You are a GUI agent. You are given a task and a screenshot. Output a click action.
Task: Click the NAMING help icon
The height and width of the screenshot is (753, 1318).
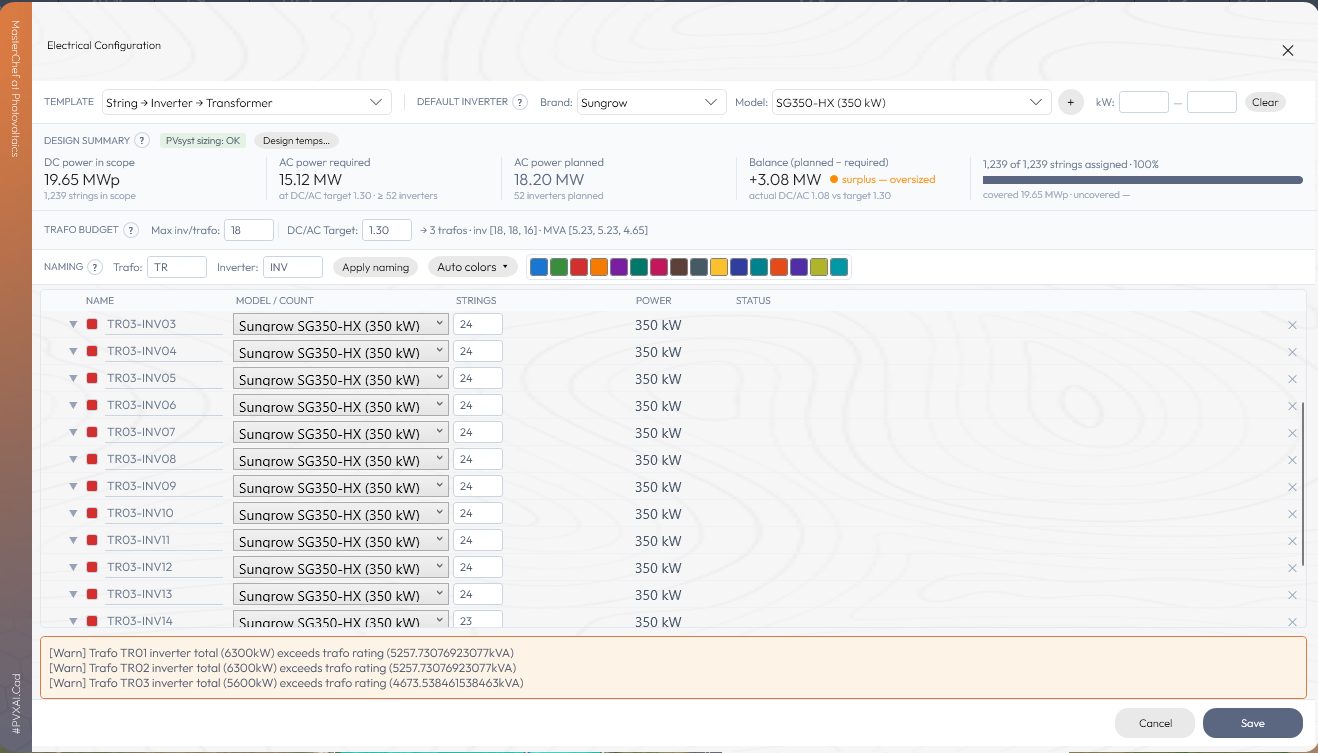tap(95, 267)
